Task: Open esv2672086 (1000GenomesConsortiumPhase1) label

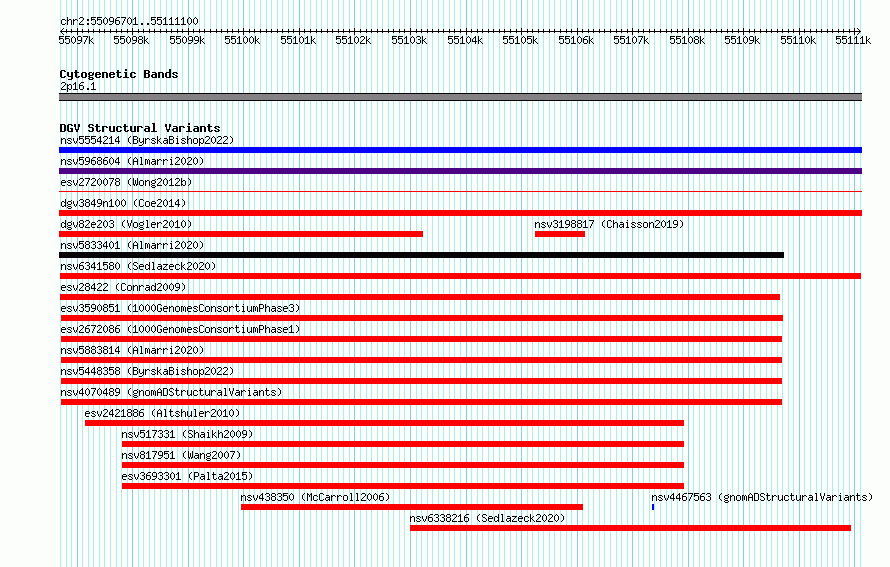Action: click(180, 329)
